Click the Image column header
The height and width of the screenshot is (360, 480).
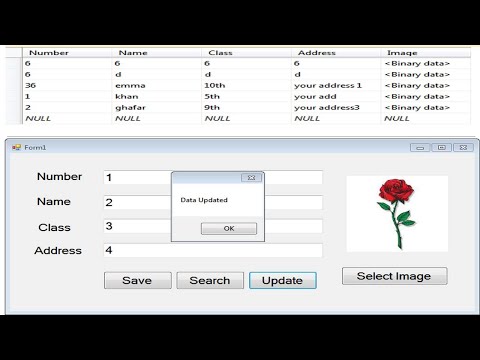[426, 53]
